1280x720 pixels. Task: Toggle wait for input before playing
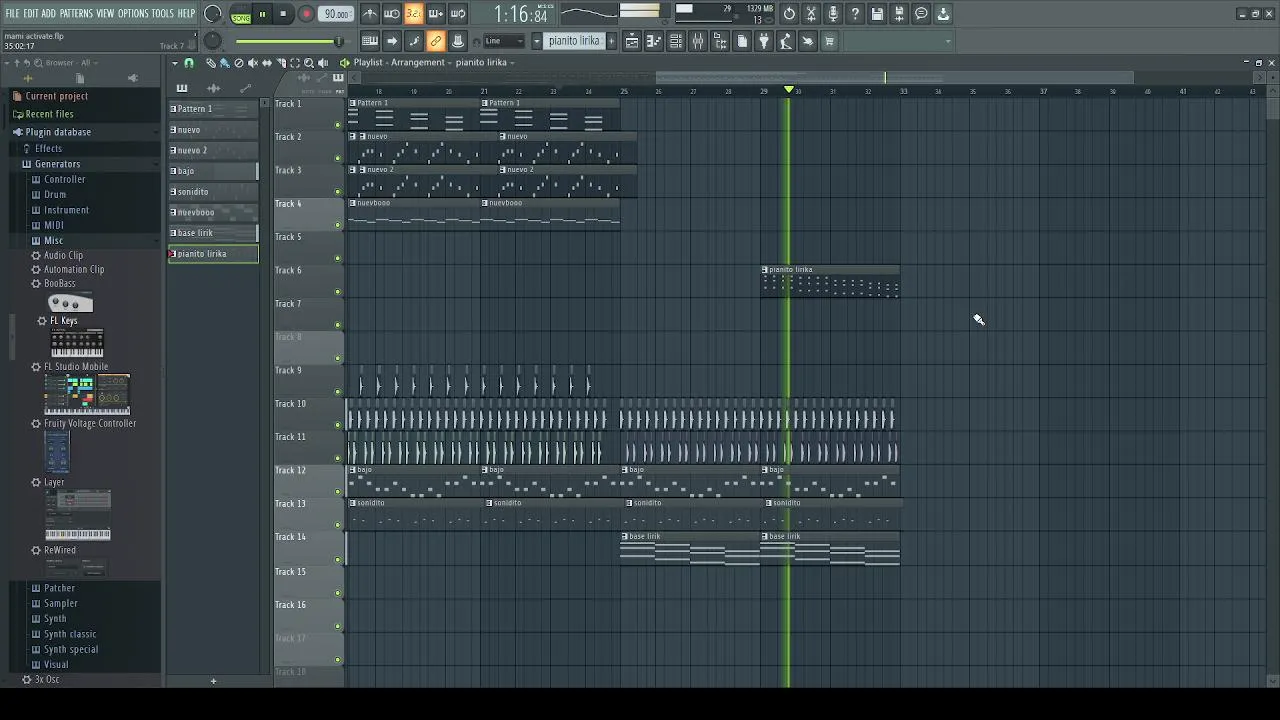[392, 14]
